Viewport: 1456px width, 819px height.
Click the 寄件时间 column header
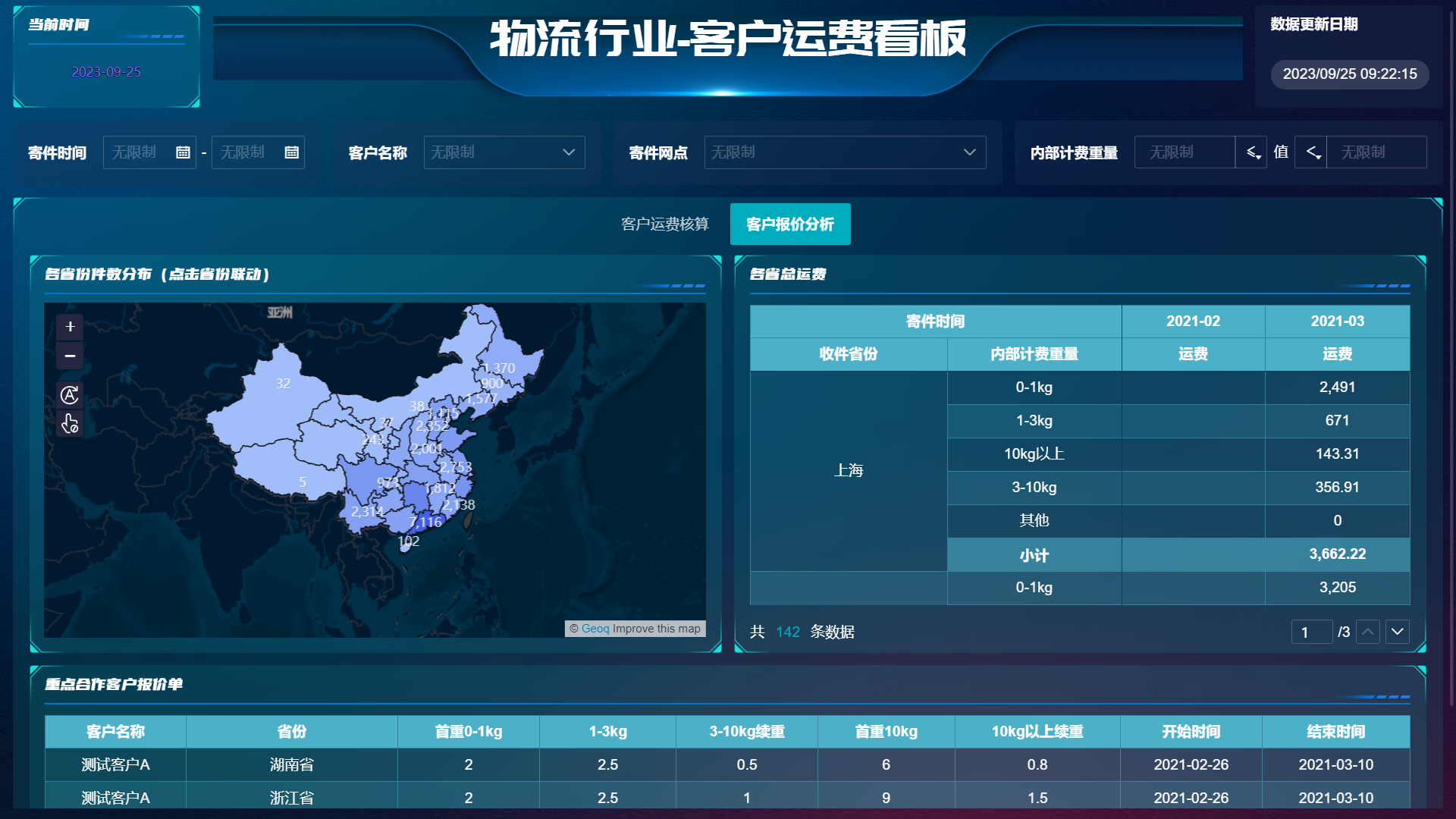point(936,322)
